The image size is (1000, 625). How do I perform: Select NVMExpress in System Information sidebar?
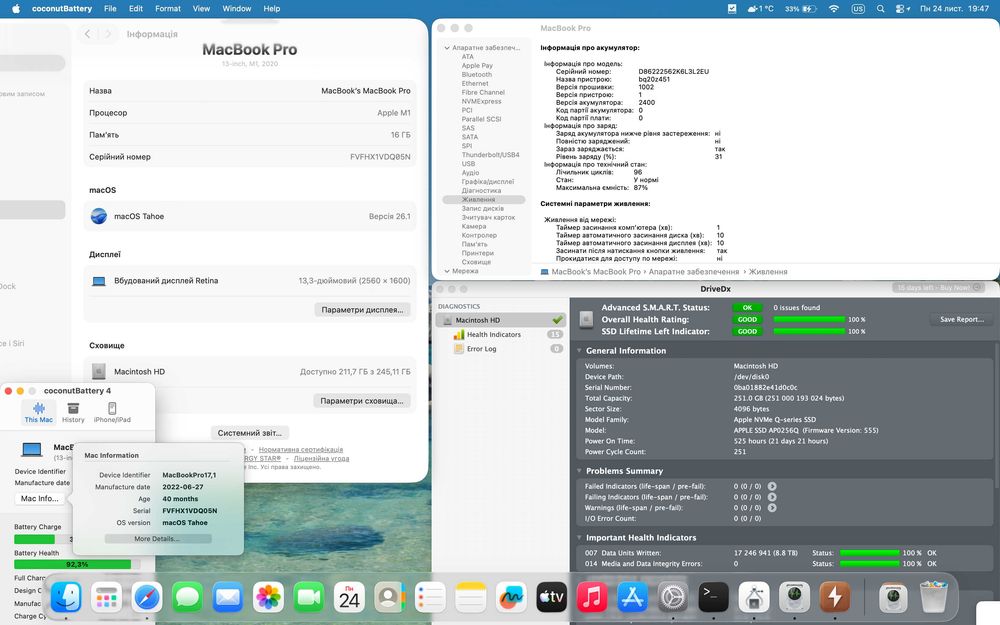coord(482,101)
